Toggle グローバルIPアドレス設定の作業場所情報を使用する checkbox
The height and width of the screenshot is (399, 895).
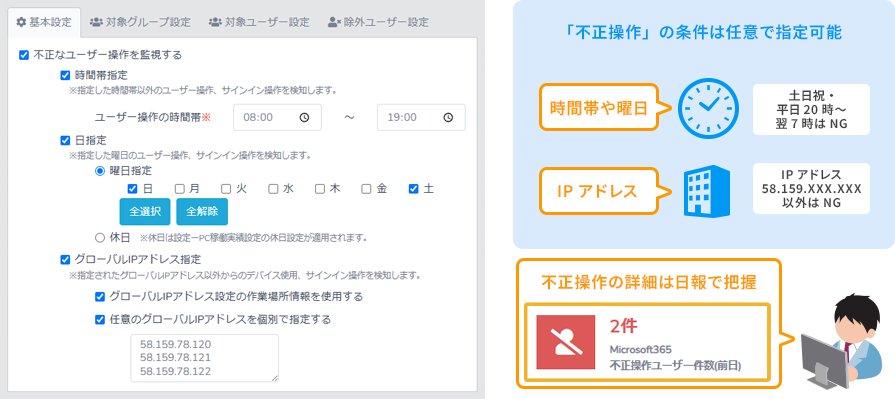100,297
